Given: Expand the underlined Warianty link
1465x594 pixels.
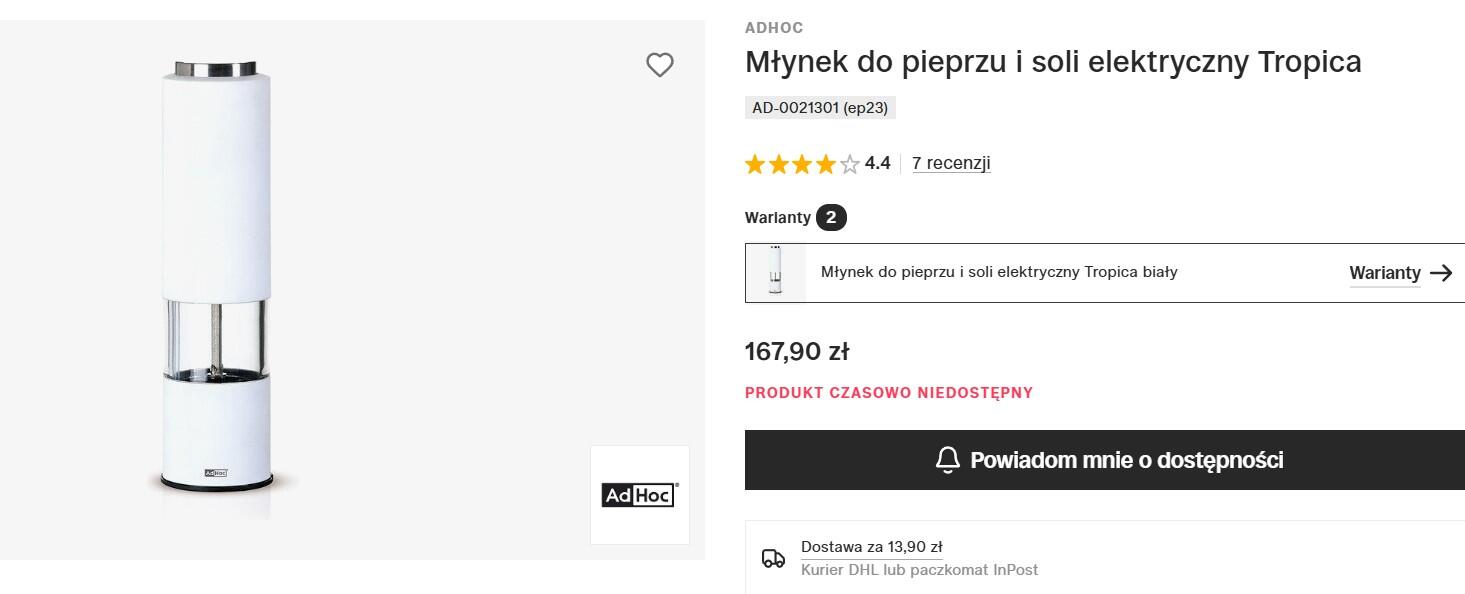Looking at the screenshot, I should [1384, 273].
